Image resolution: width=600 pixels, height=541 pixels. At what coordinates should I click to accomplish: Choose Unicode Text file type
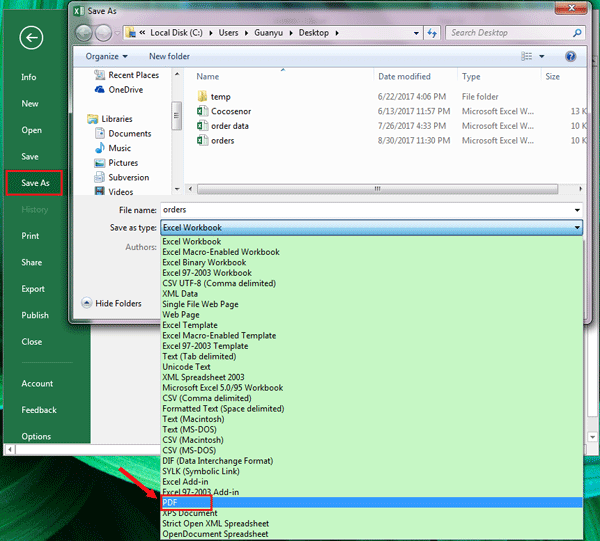[x=372, y=367]
